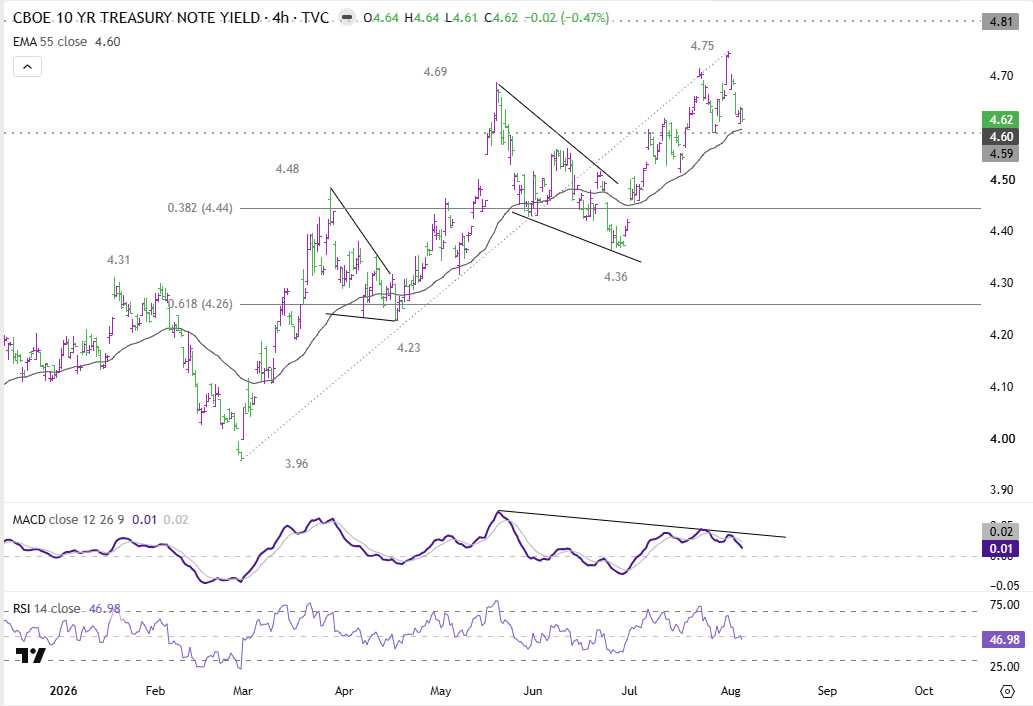Click the gray 0.02 MACD signal label
Viewport: 1033px width, 706px height.
[x=1001, y=532]
